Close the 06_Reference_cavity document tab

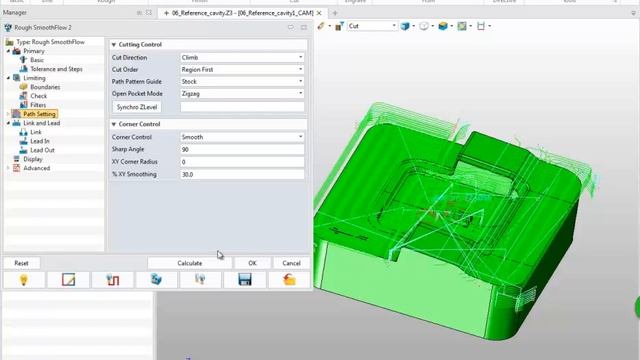(x=319, y=13)
